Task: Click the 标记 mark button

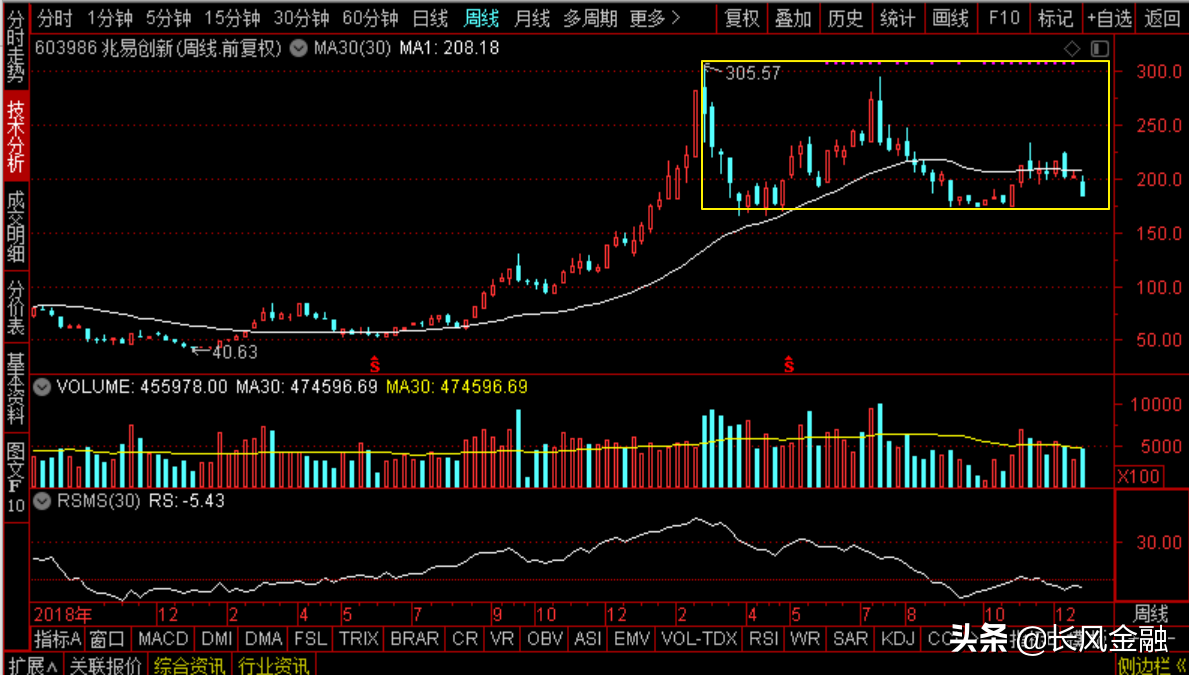Action: click(x=1056, y=17)
